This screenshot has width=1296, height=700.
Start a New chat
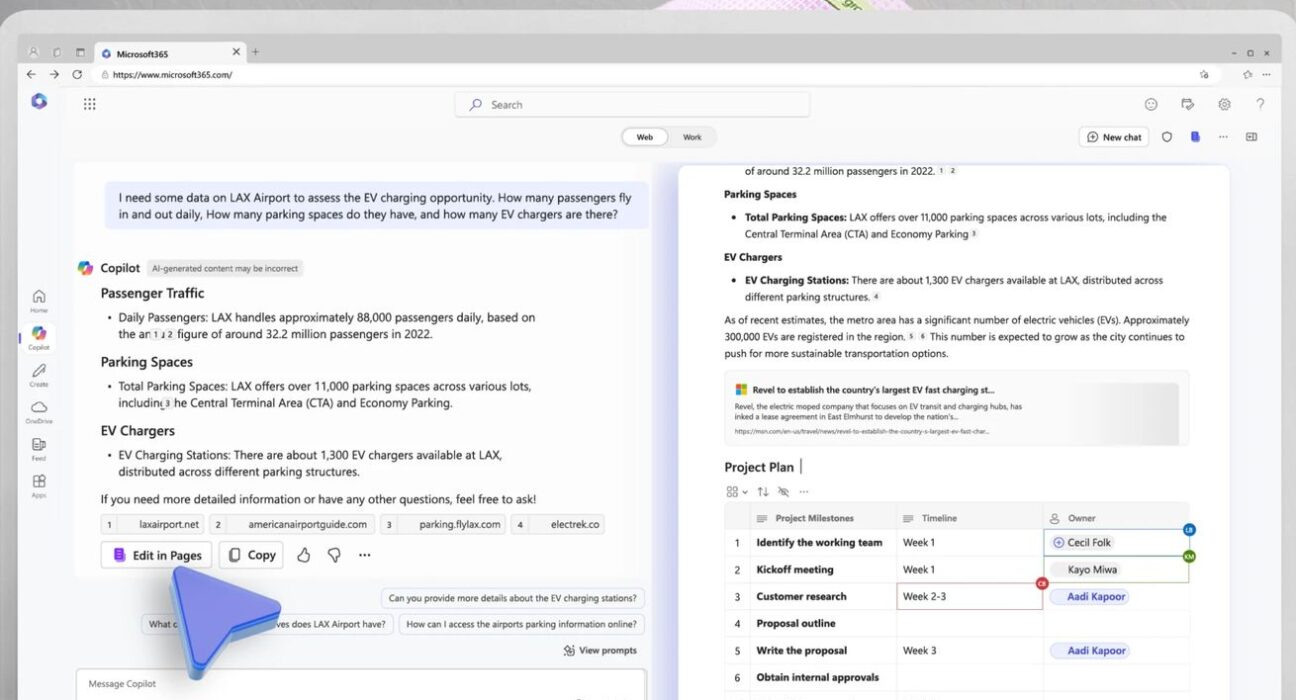(x=1113, y=137)
